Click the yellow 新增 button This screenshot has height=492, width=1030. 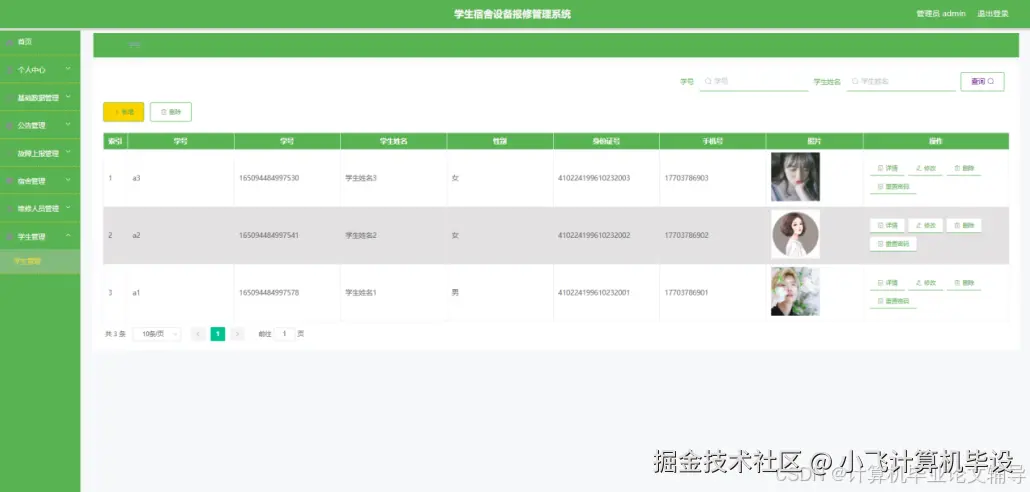tap(123, 112)
